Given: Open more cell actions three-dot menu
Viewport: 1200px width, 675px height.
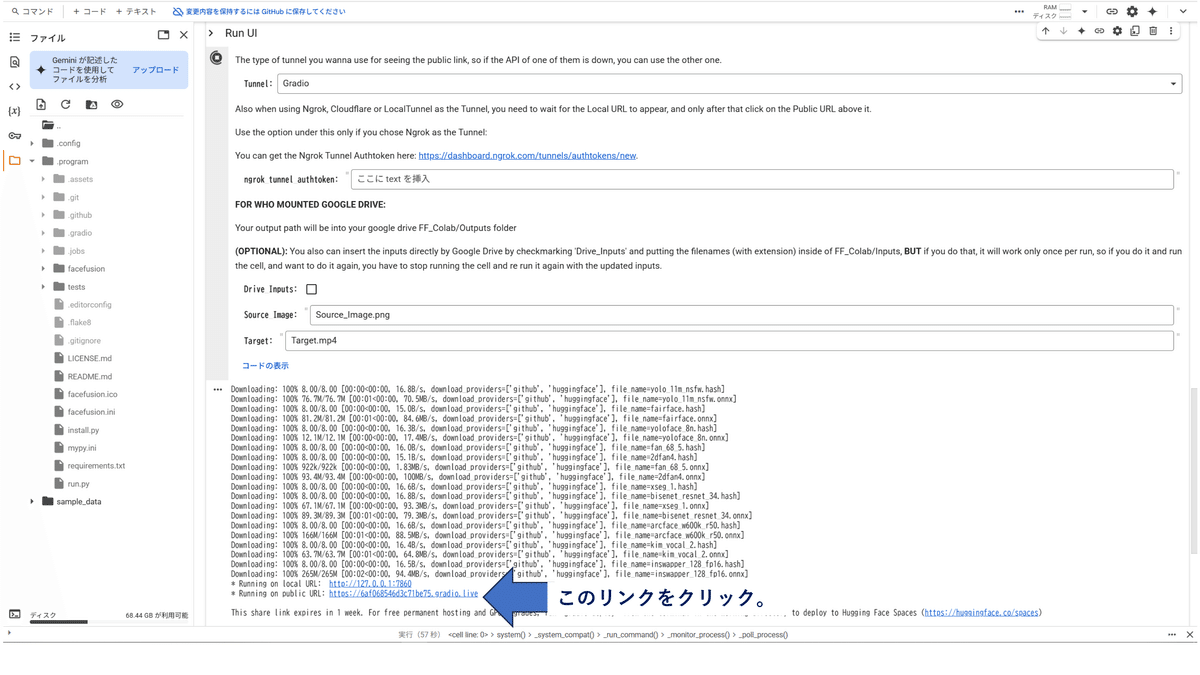Looking at the screenshot, I should click(x=1171, y=31).
